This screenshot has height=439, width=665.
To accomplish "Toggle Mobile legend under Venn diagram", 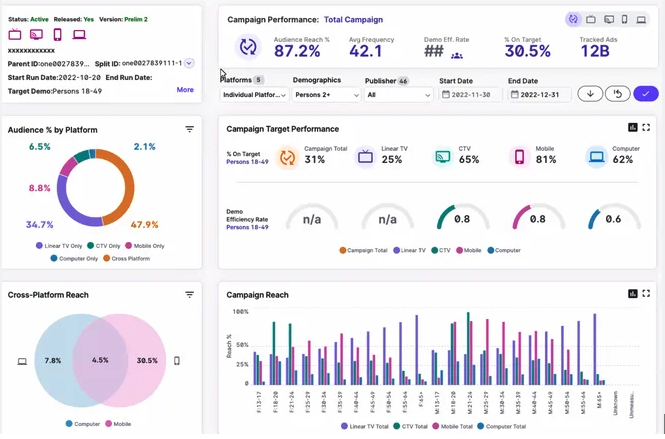I will click(118, 424).
